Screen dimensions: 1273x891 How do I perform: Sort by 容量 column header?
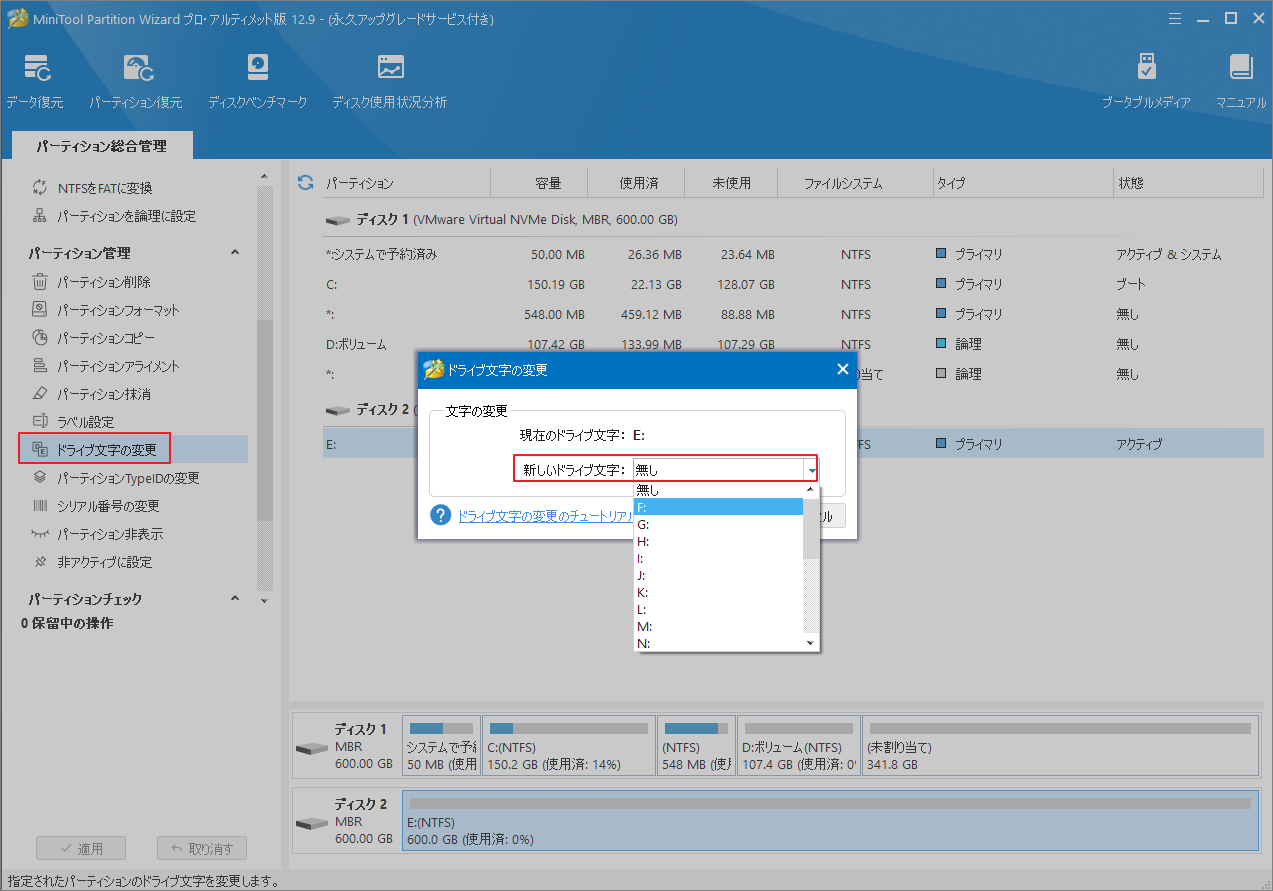[547, 183]
